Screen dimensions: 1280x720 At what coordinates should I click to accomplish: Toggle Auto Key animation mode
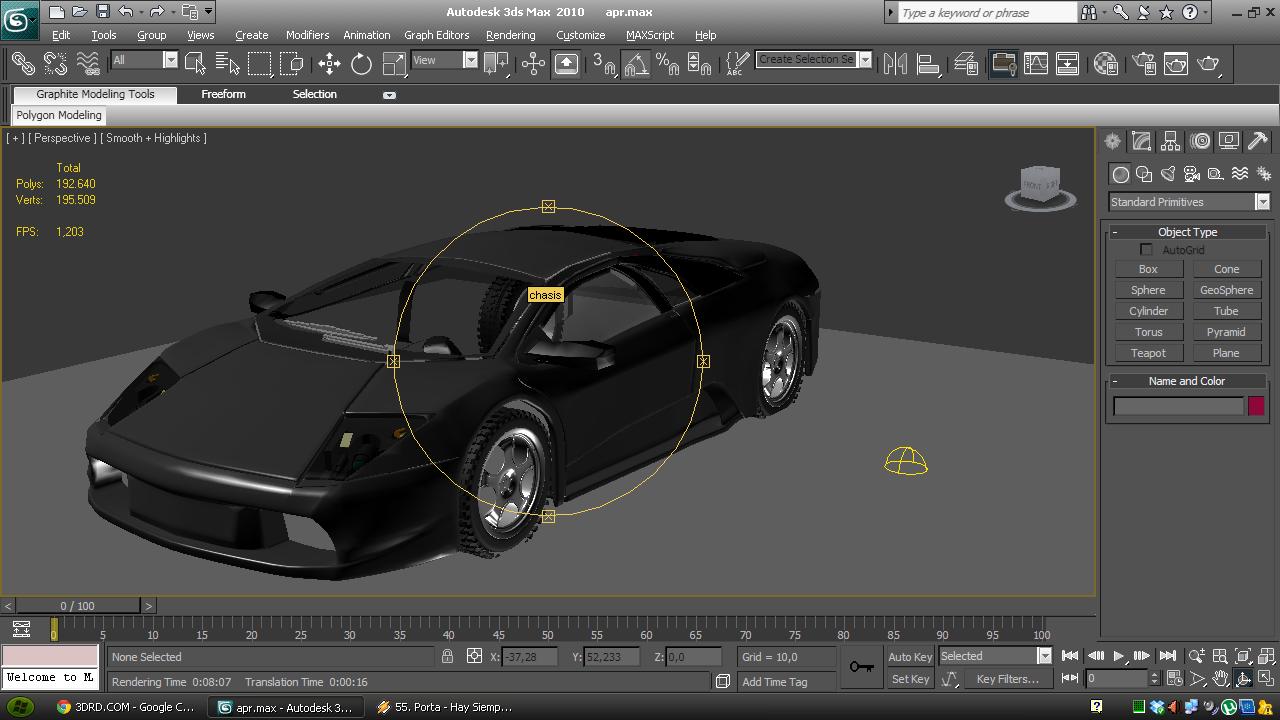(x=910, y=657)
